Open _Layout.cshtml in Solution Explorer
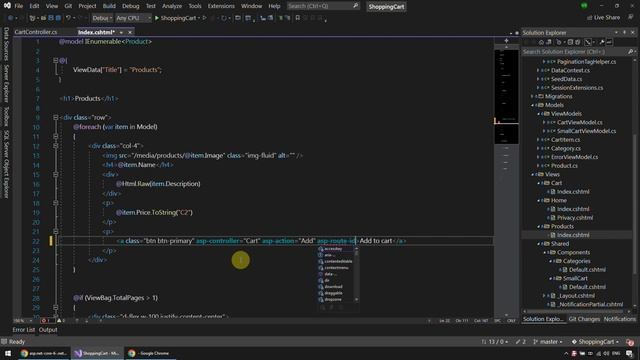 576,296
